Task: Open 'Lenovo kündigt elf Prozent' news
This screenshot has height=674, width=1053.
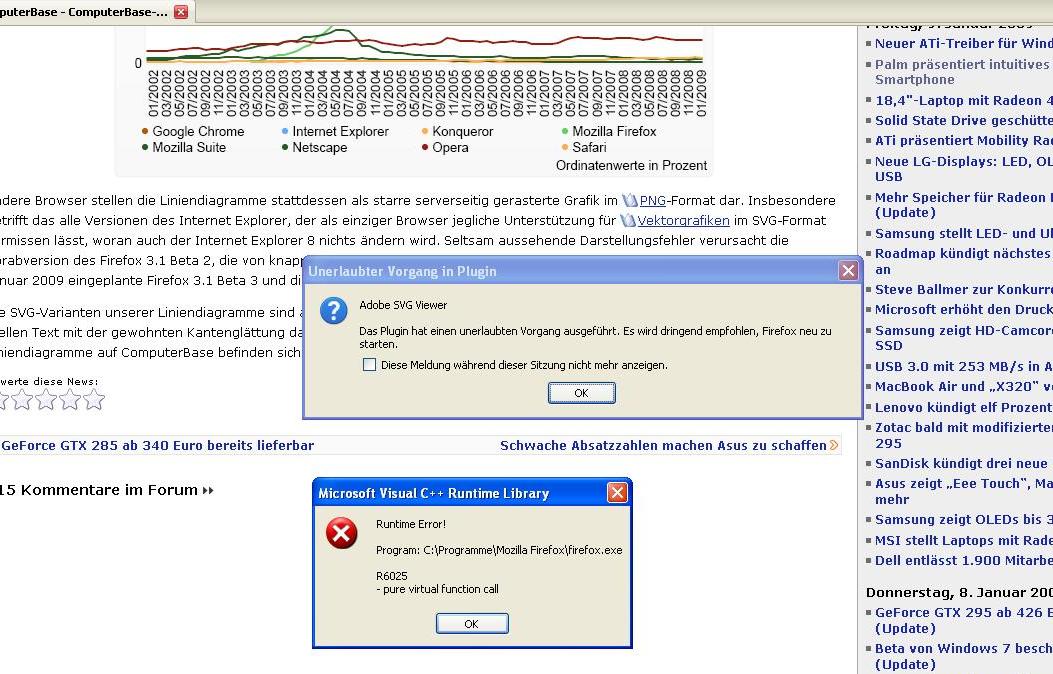Action: 964,407
